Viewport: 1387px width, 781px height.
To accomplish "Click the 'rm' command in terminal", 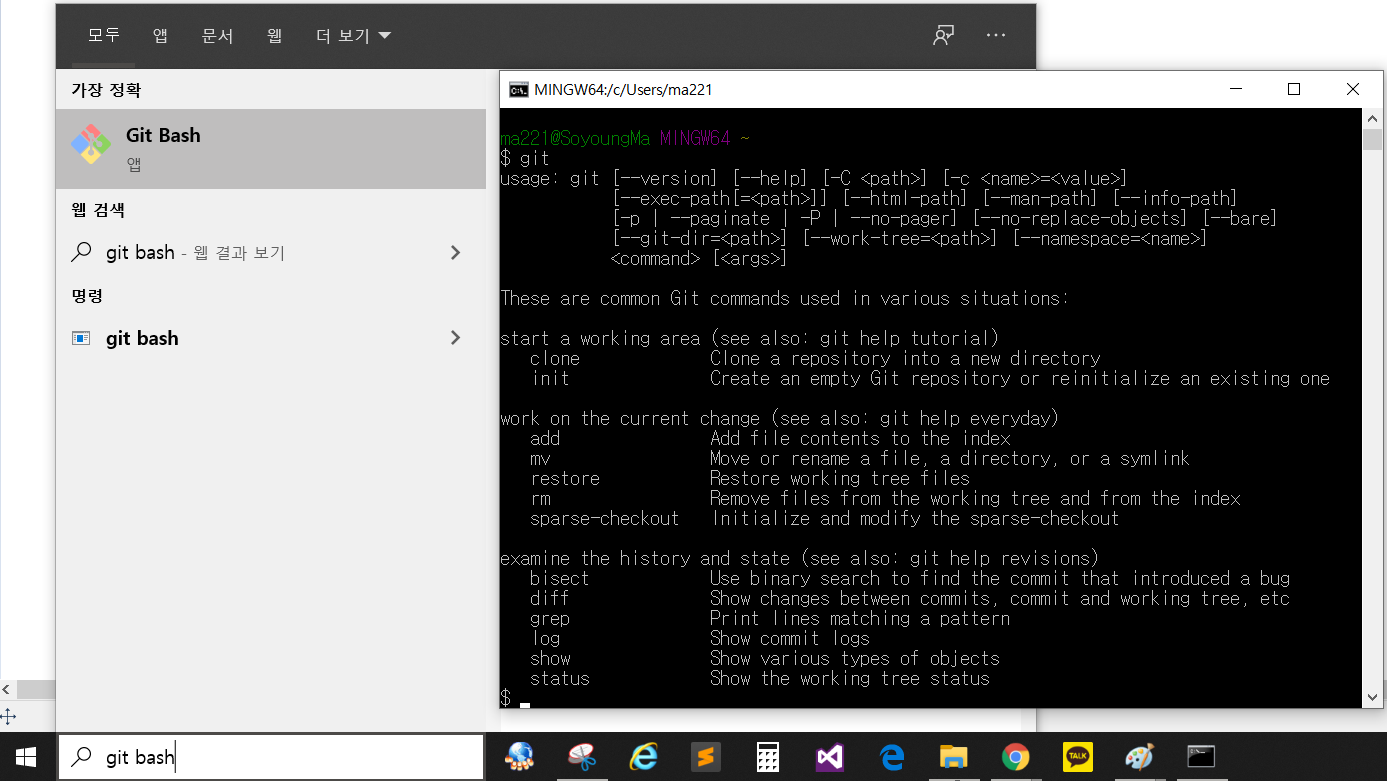I will (x=540, y=498).
